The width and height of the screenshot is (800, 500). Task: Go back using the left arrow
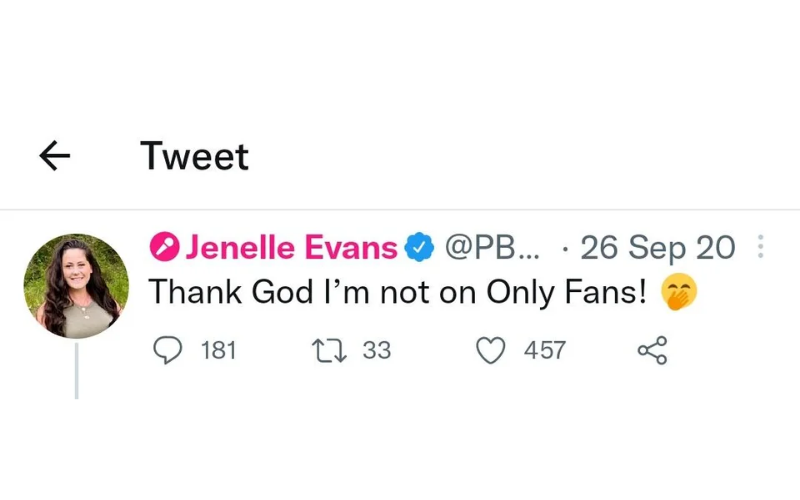point(55,156)
